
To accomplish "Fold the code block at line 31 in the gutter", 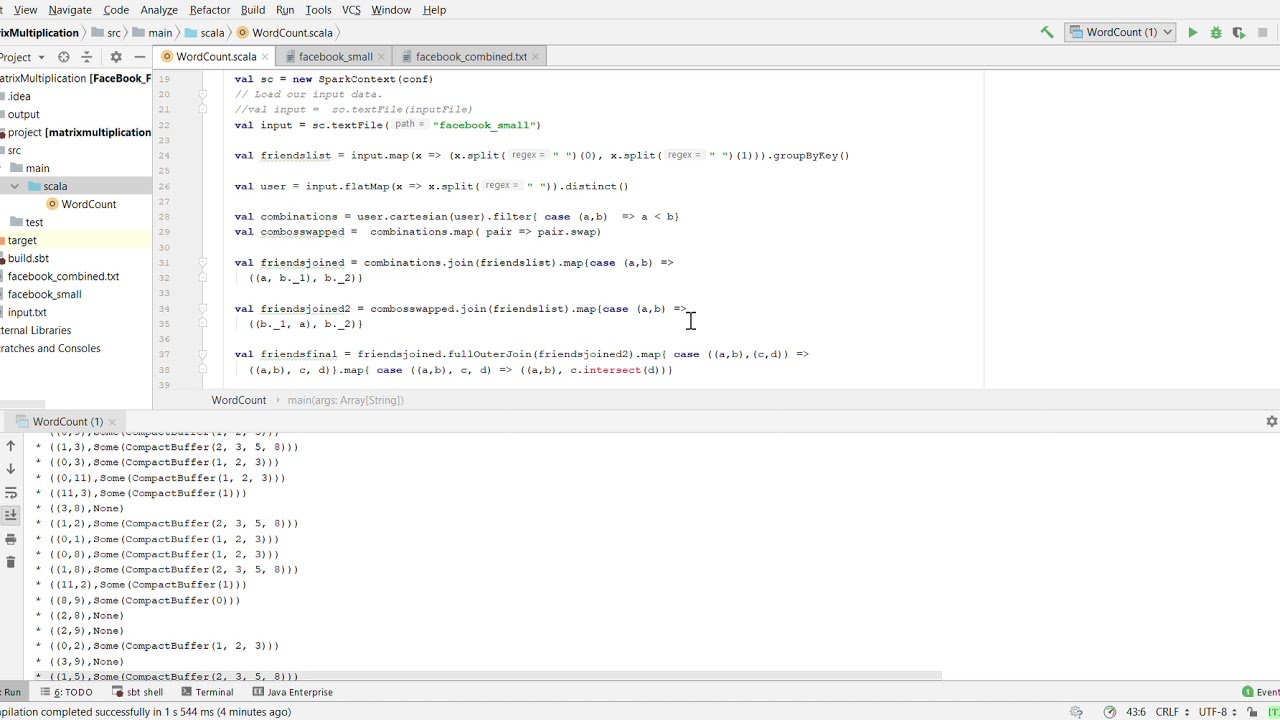I will (202, 263).
